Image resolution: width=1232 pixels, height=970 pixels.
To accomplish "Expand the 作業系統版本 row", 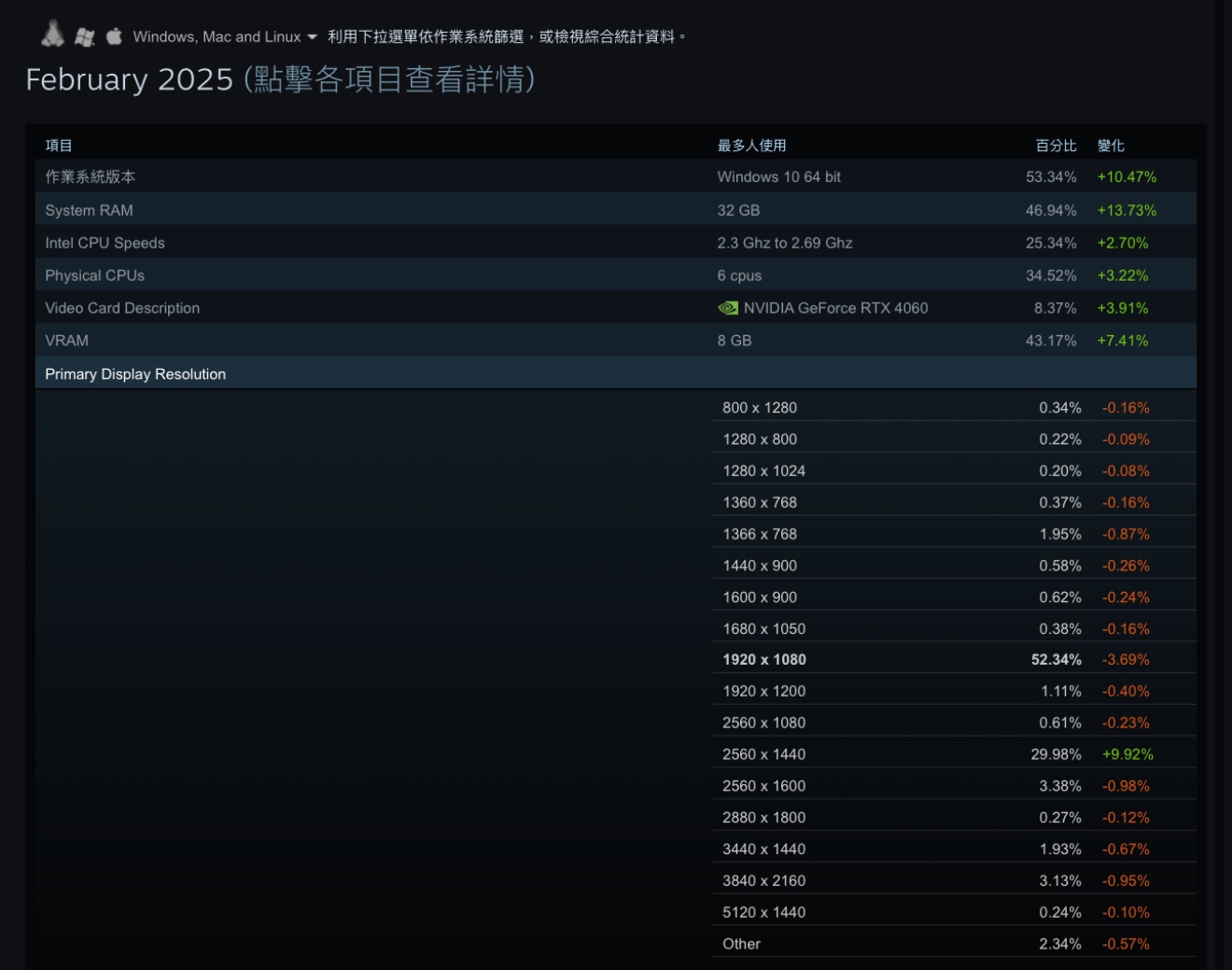I will [90, 176].
